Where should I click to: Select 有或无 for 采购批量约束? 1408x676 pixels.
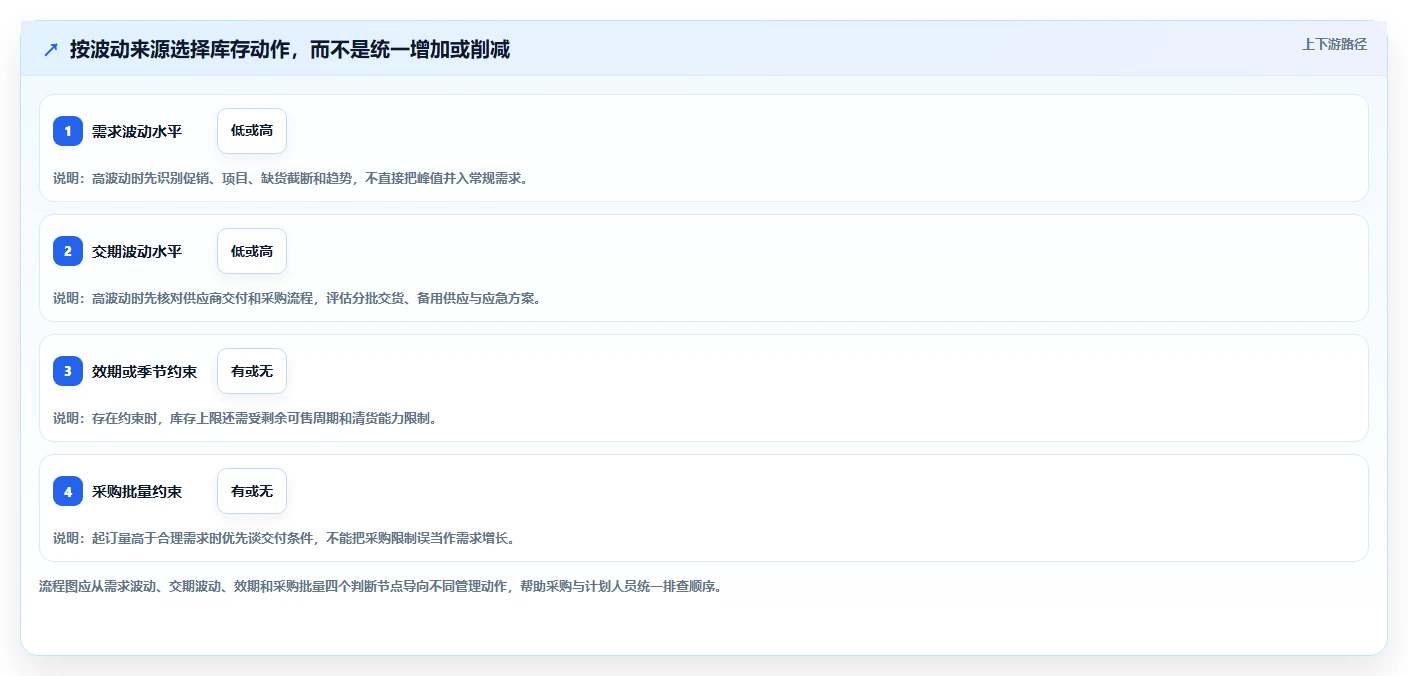tap(252, 491)
